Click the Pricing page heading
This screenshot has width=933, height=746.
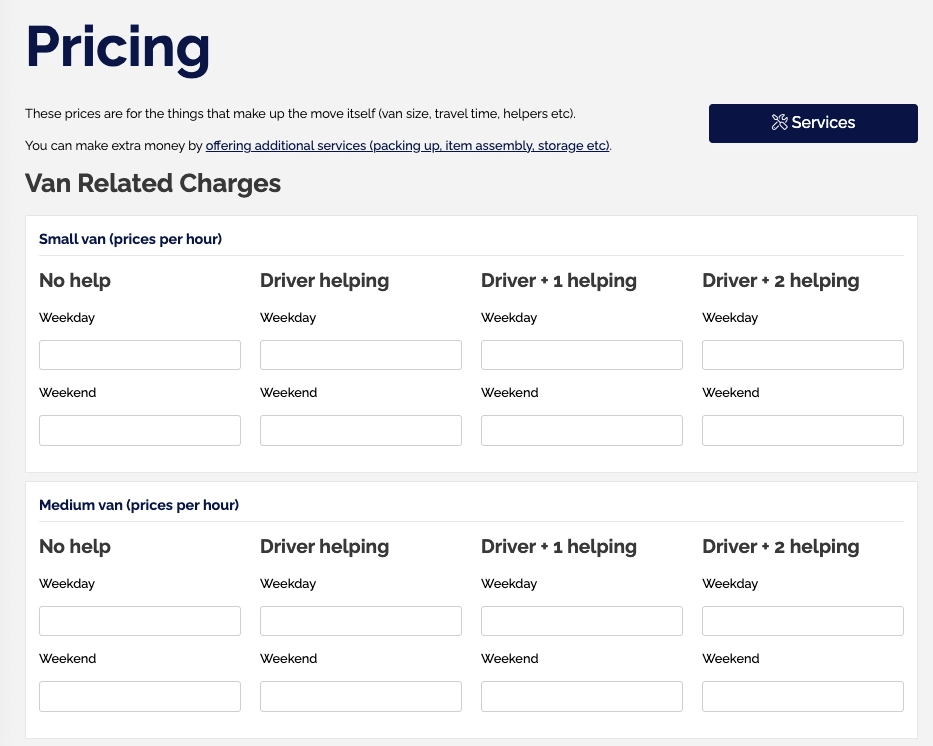pyautogui.click(x=118, y=49)
